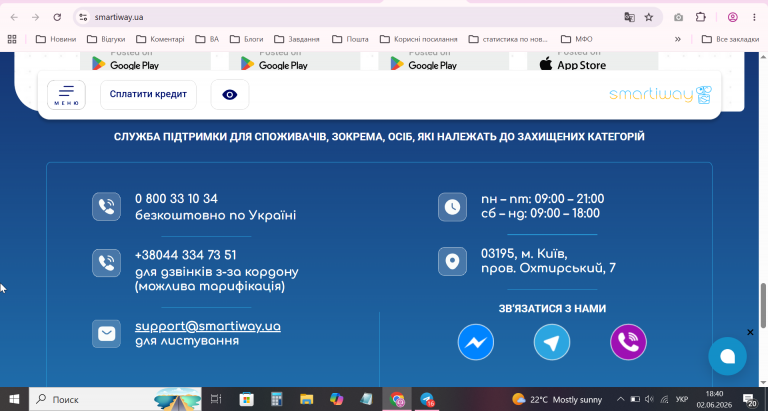Open the Пошта bookmarks folder
This screenshot has width=768, height=411.
(350, 39)
